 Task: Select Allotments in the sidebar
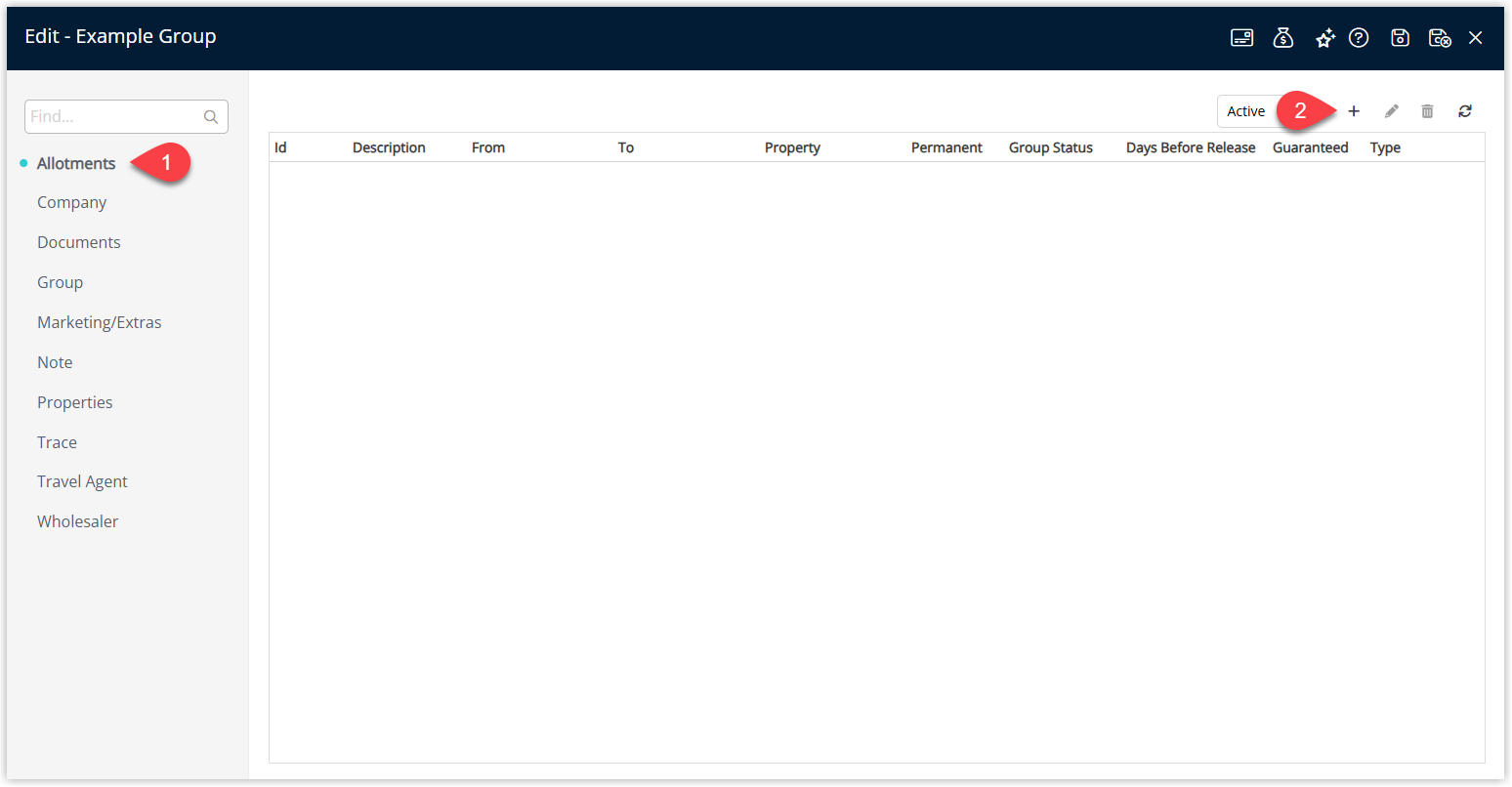[x=76, y=163]
